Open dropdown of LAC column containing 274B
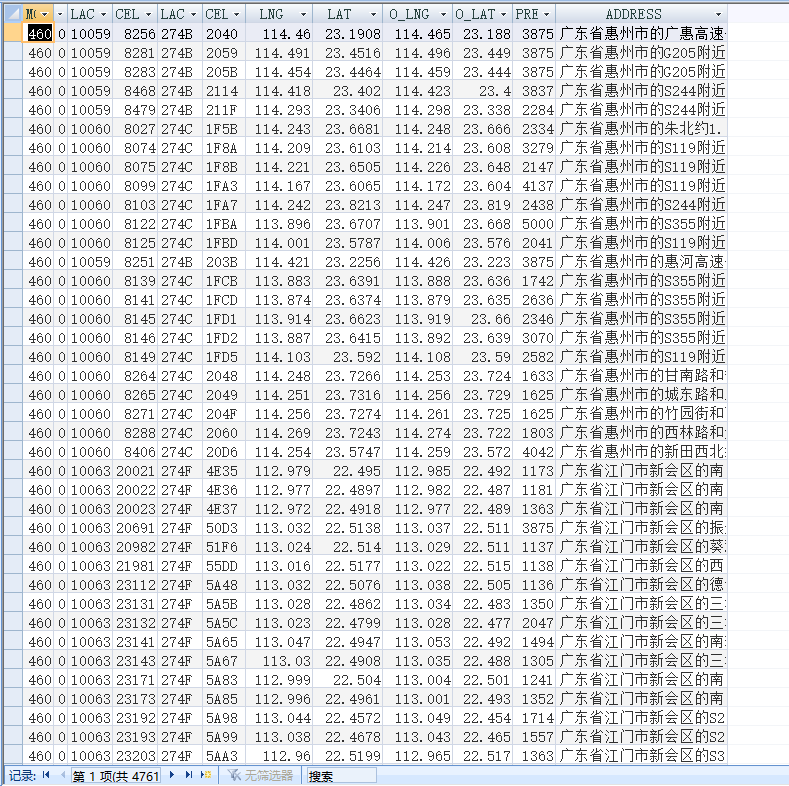 pyautogui.click(x=193, y=15)
